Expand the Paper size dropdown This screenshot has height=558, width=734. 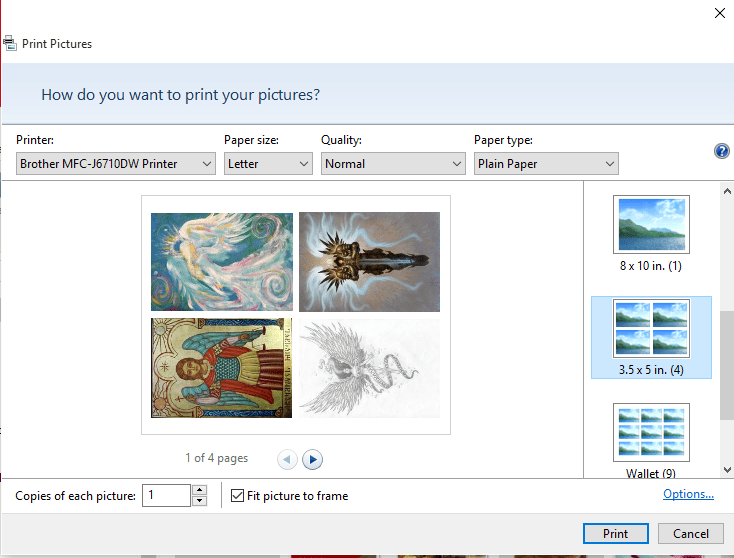[268, 164]
